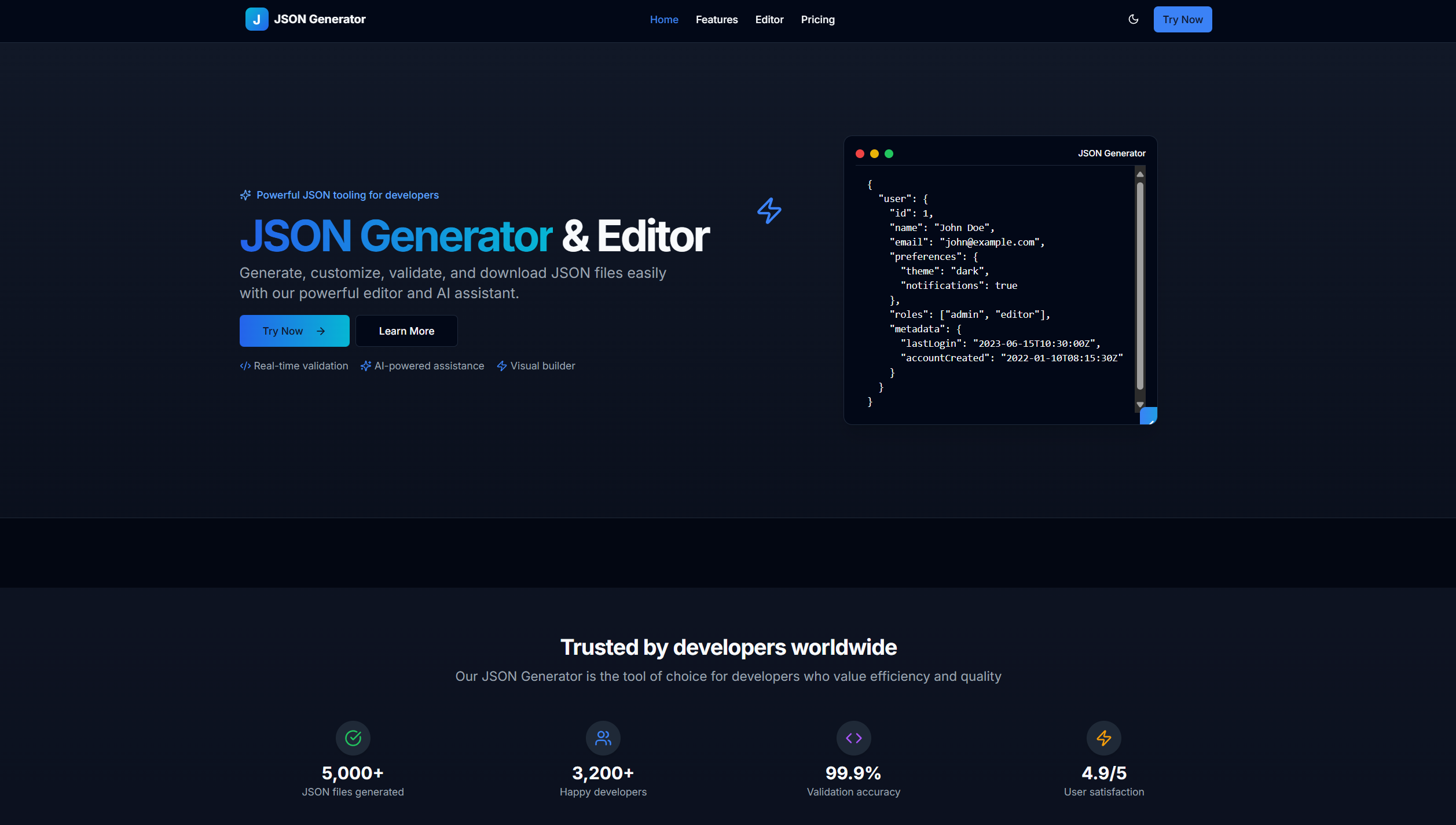This screenshot has width=1456, height=825.
Task: Click the arrow inside the hero Try Now button
Action: (x=321, y=331)
